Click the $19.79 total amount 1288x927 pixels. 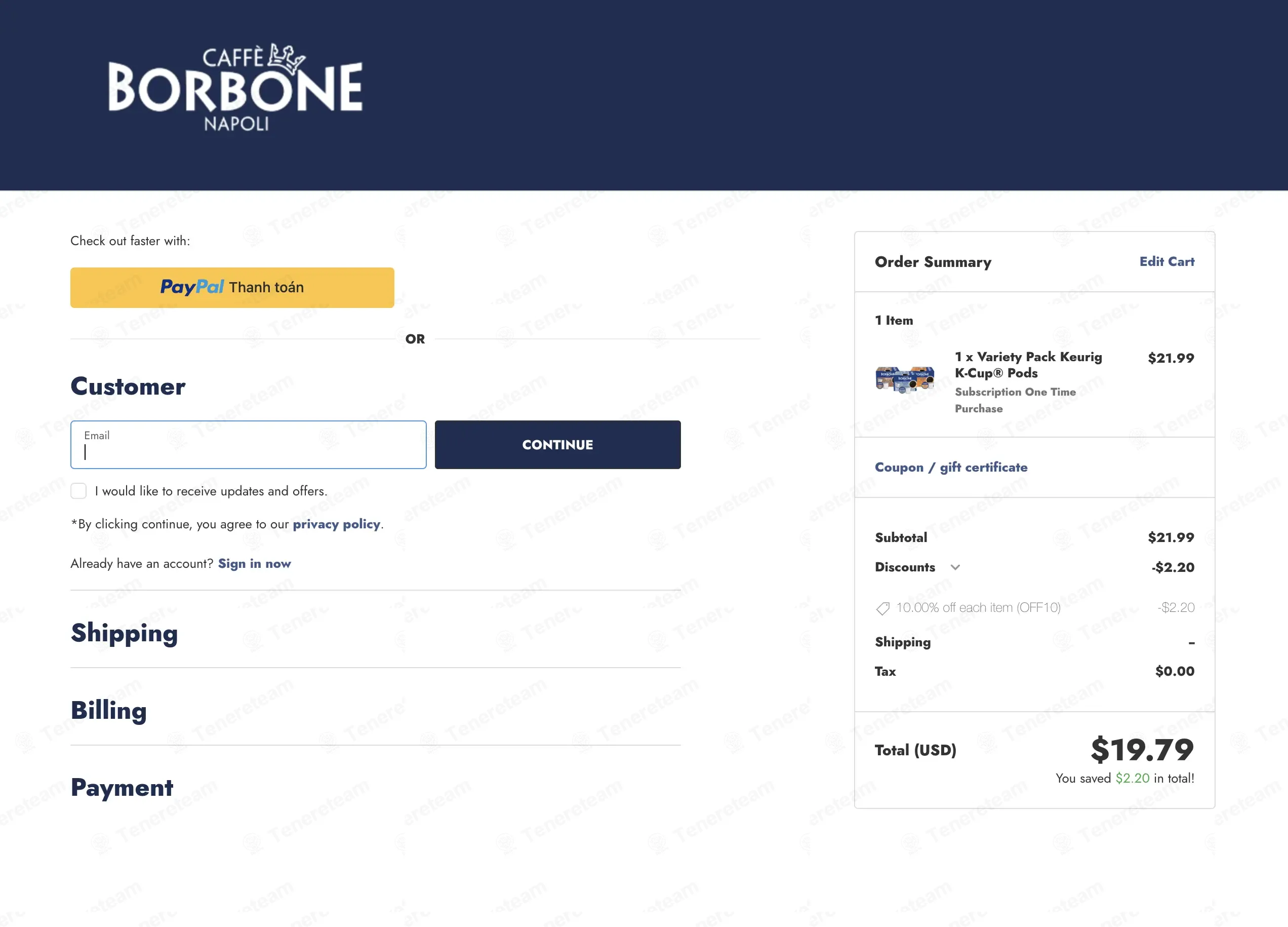[1142, 750]
